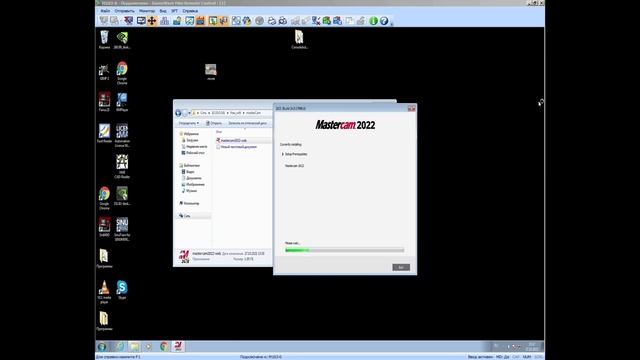The image size is (640, 360).
Task: Select Недавние места in the Explorer sidebar
Action: 196,147
